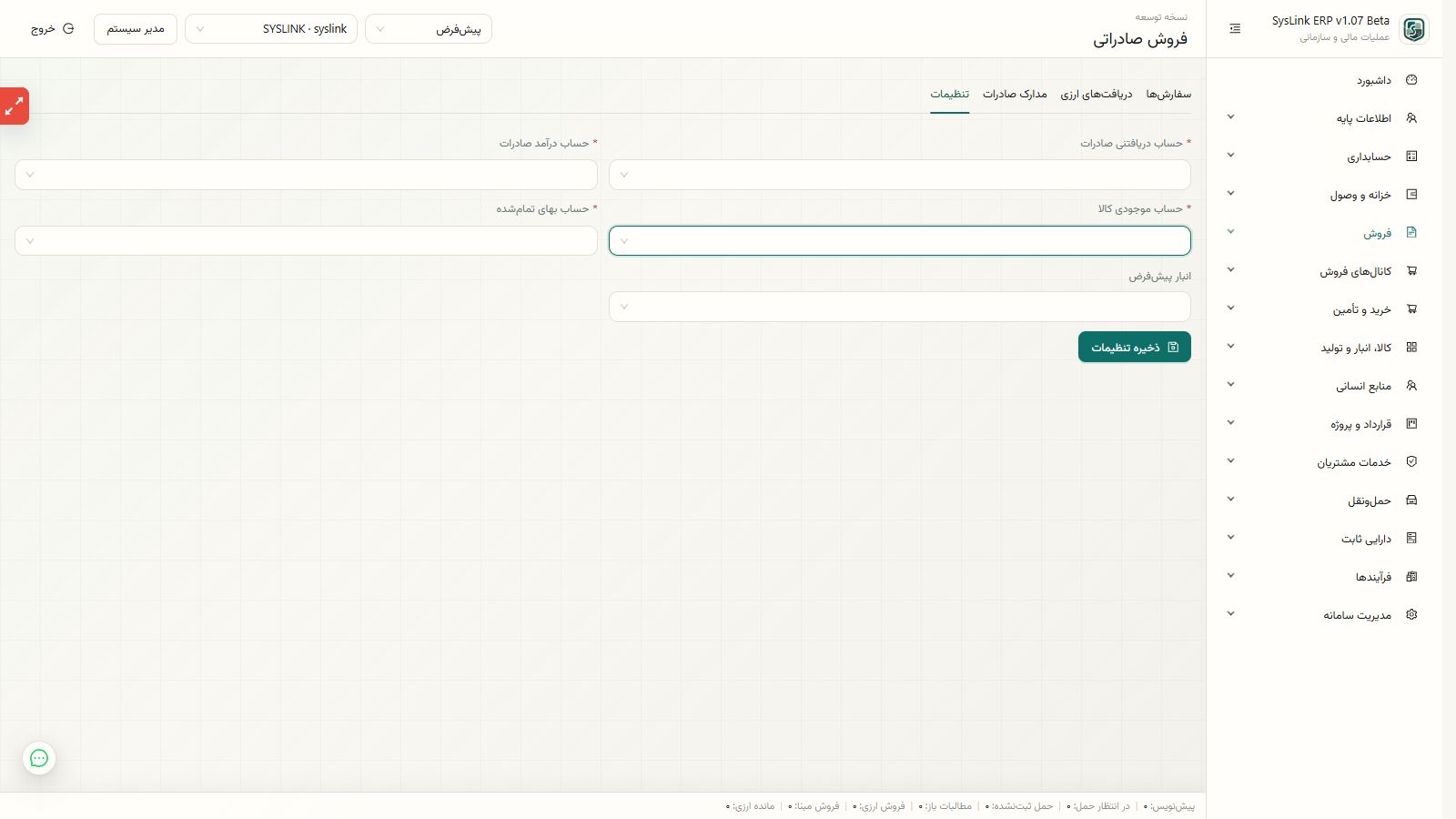Viewport: 1456px width, 819px height.
Task: Open the فروش sidebar menu item
Action: [x=1325, y=233]
